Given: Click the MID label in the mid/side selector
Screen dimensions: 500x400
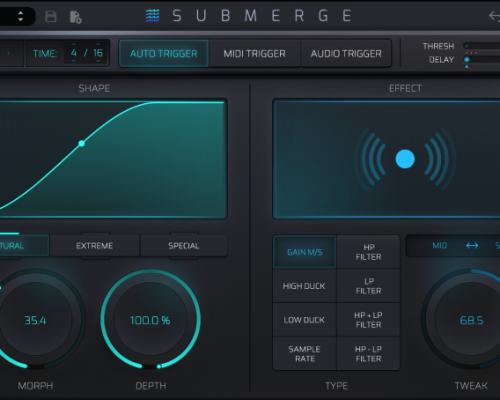Looking at the screenshot, I should point(440,246).
